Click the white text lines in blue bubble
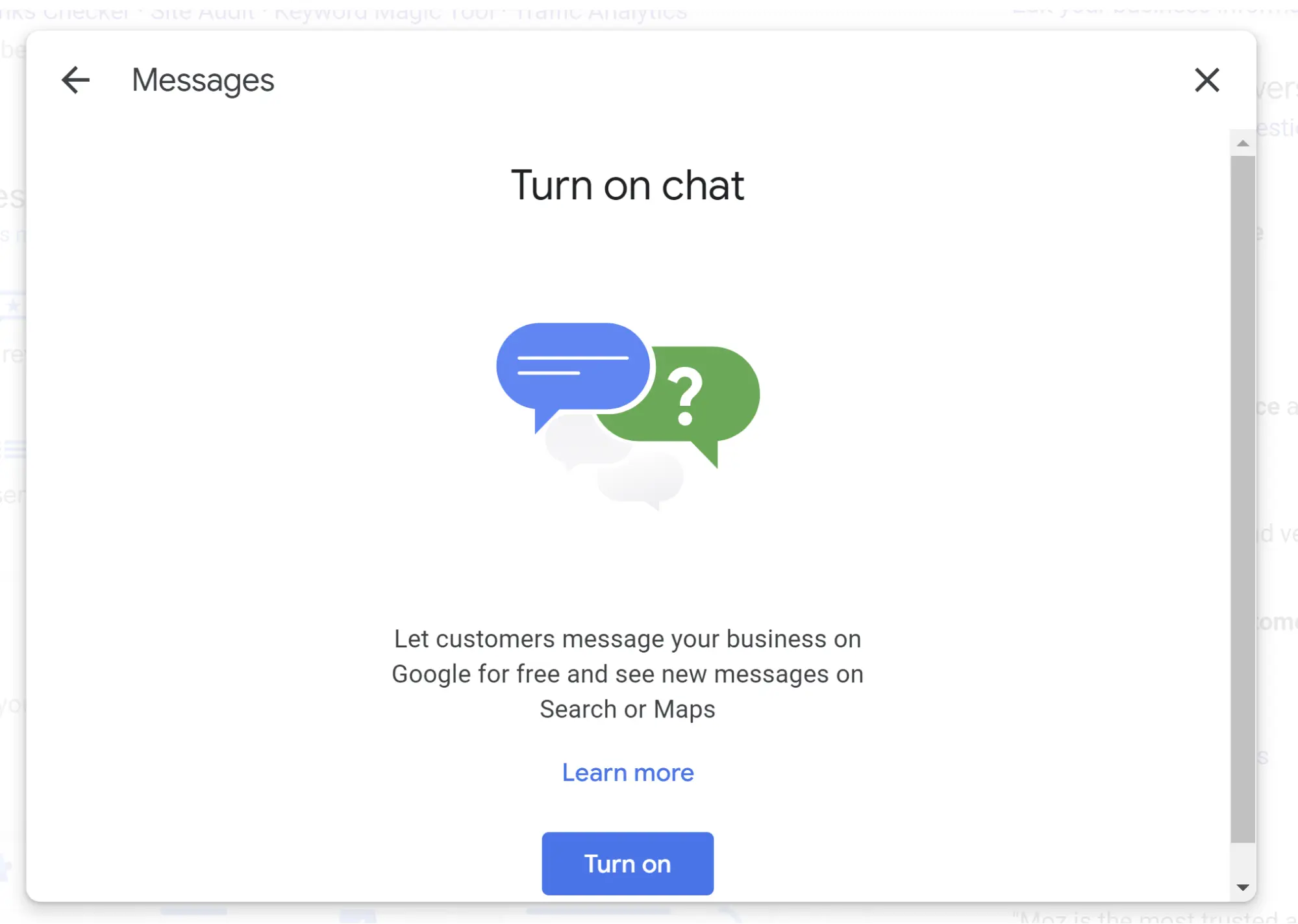 573,365
